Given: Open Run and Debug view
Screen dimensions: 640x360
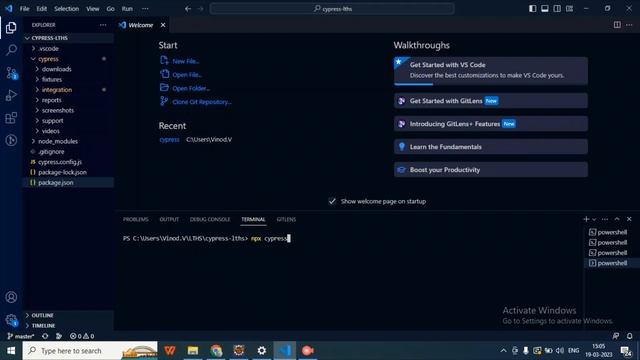Looking at the screenshot, I should (x=11, y=95).
